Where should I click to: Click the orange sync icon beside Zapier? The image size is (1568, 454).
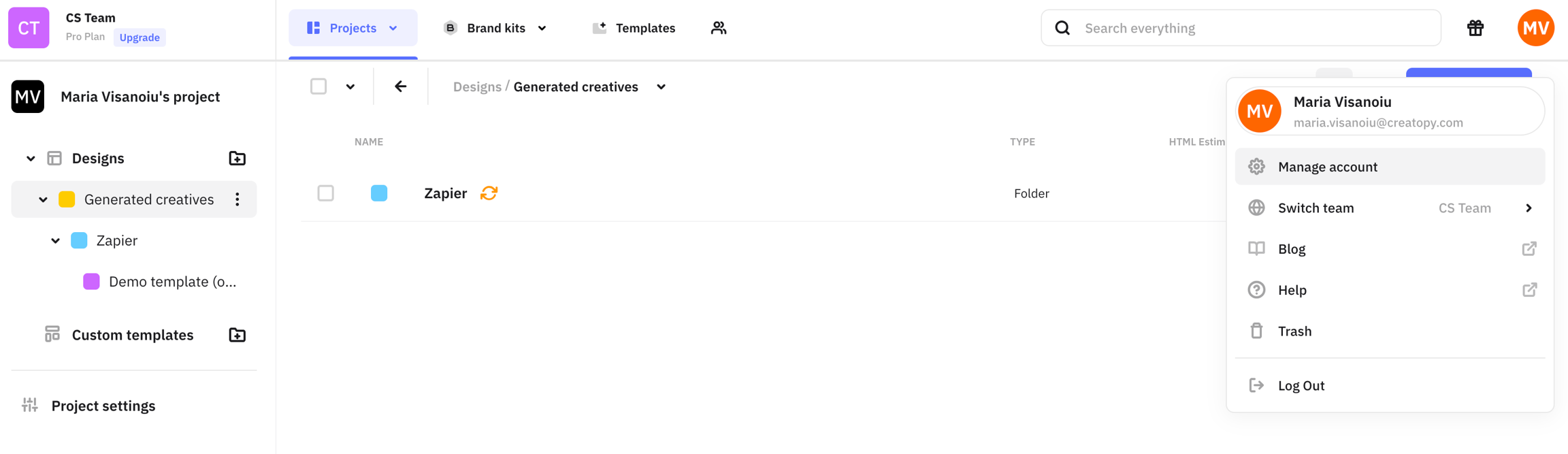[x=489, y=193]
